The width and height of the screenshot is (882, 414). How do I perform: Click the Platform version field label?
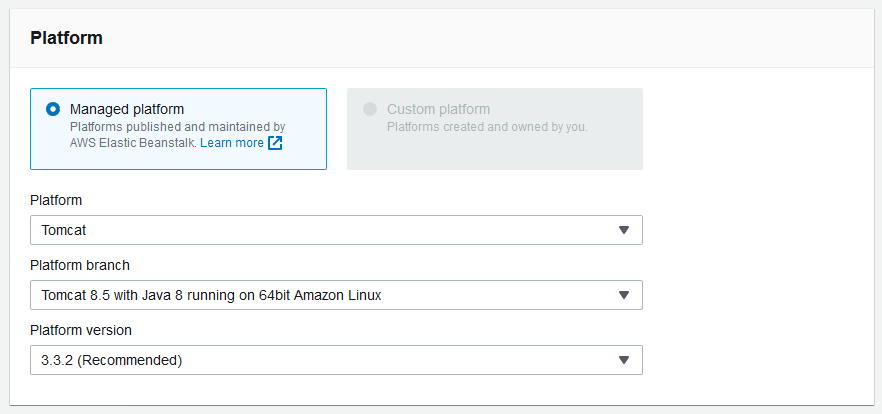(x=81, y=330)
